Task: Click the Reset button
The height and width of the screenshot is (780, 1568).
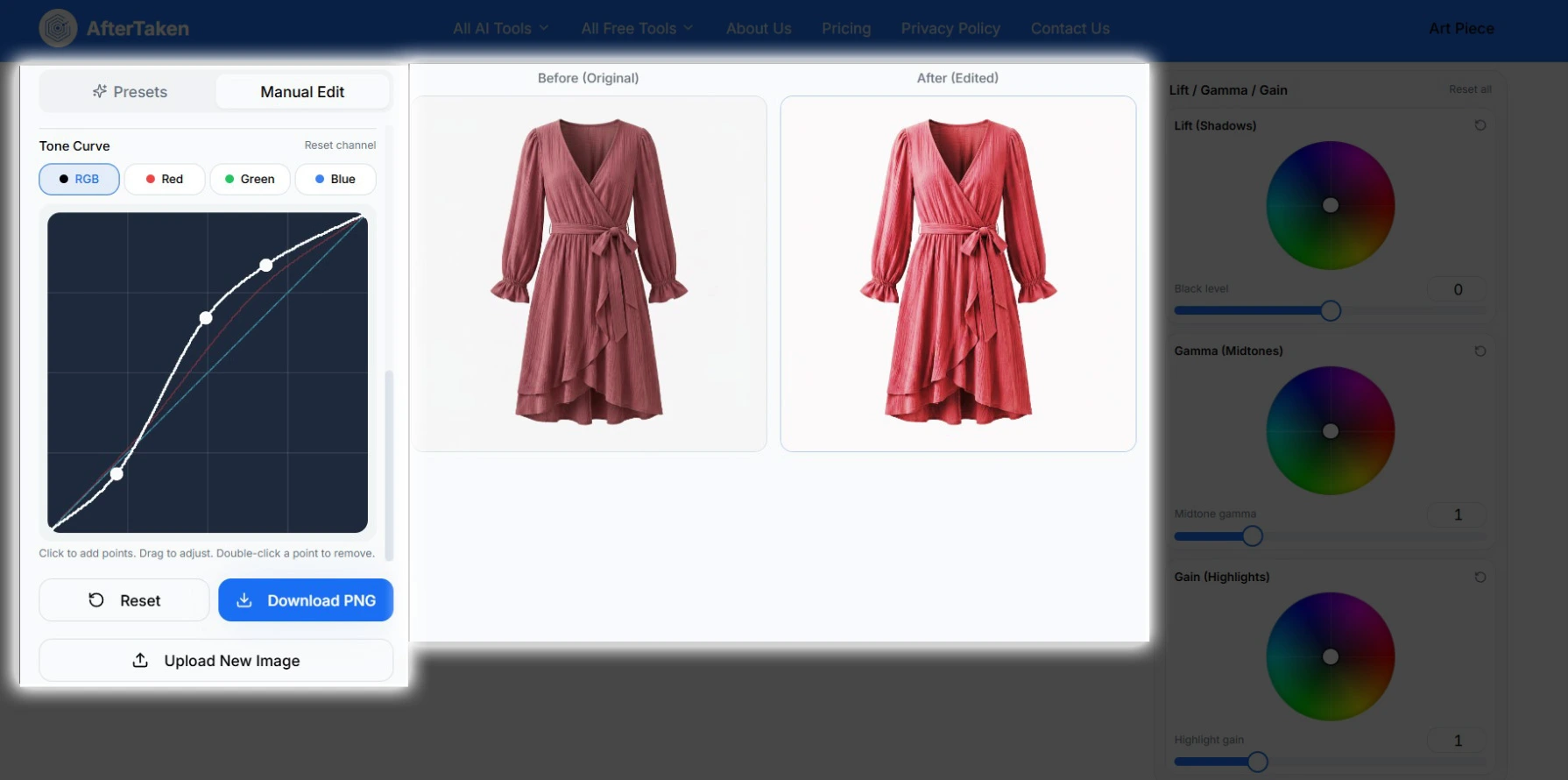Action: [124, 599]
